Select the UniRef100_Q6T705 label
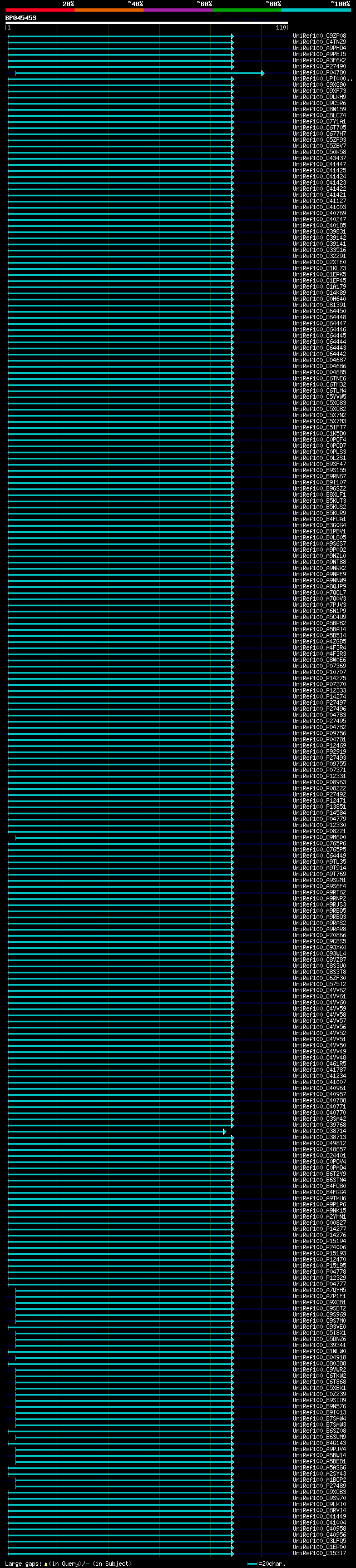The height and width of the screenshot is (1568, 356). [319, 127]
